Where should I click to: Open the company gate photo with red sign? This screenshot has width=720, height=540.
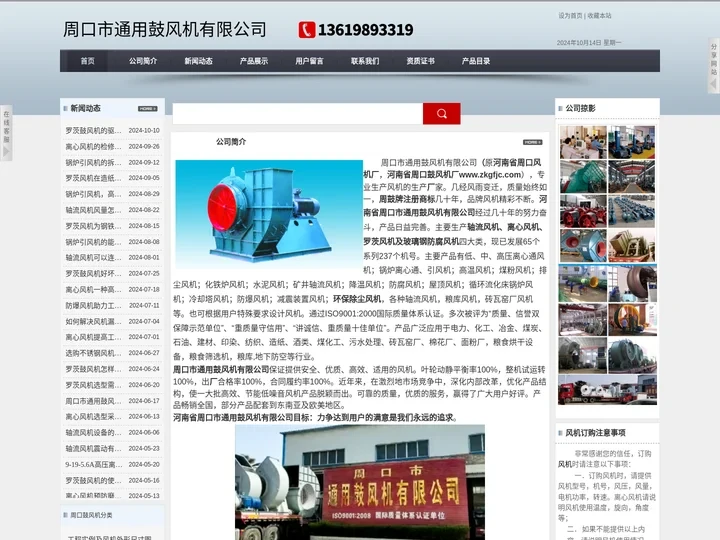(360, 482)
